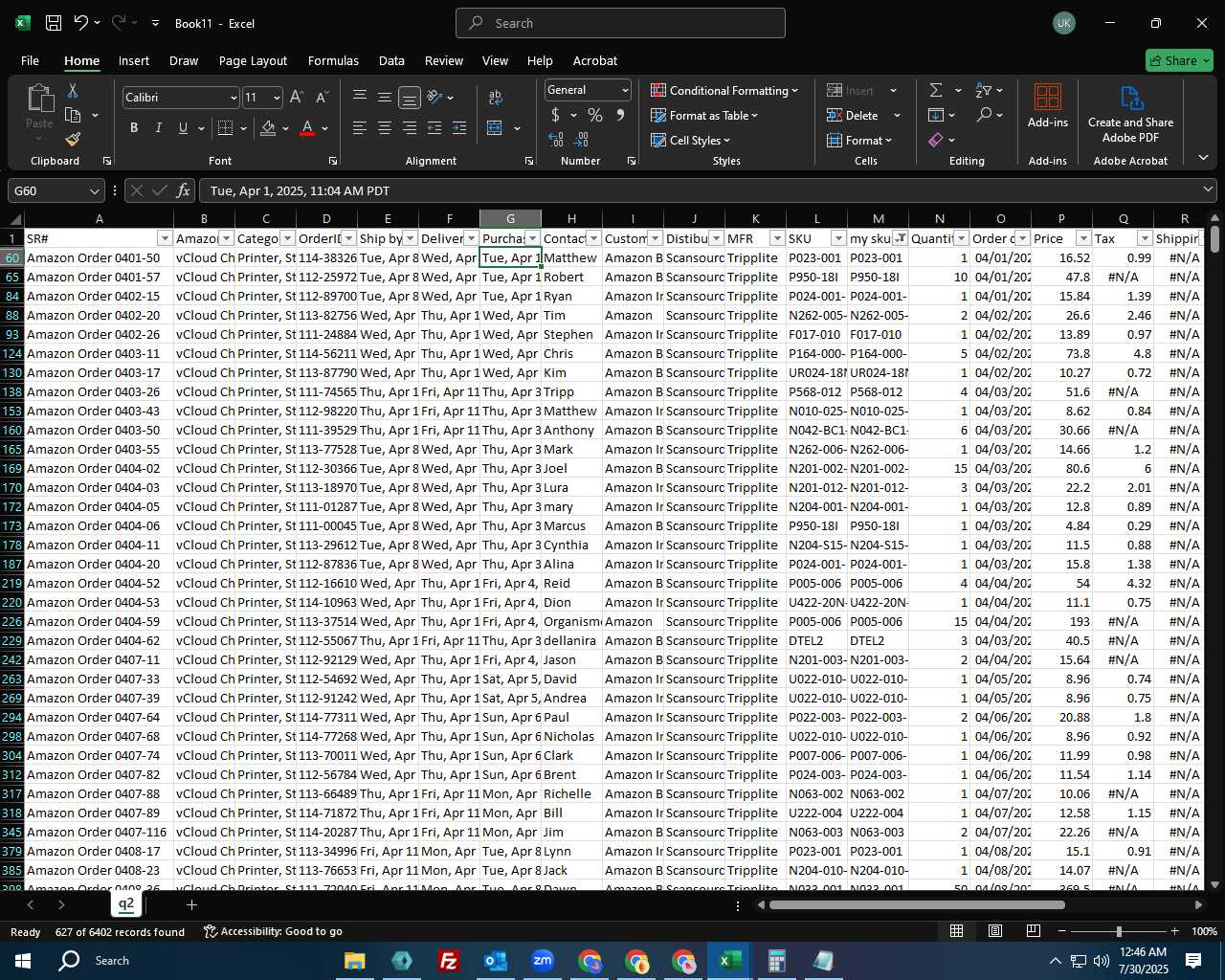Image resolution: width=1225 pixels, height=980 pixels.
Task: Toggle Bold formatting
Action: (134, 128)
